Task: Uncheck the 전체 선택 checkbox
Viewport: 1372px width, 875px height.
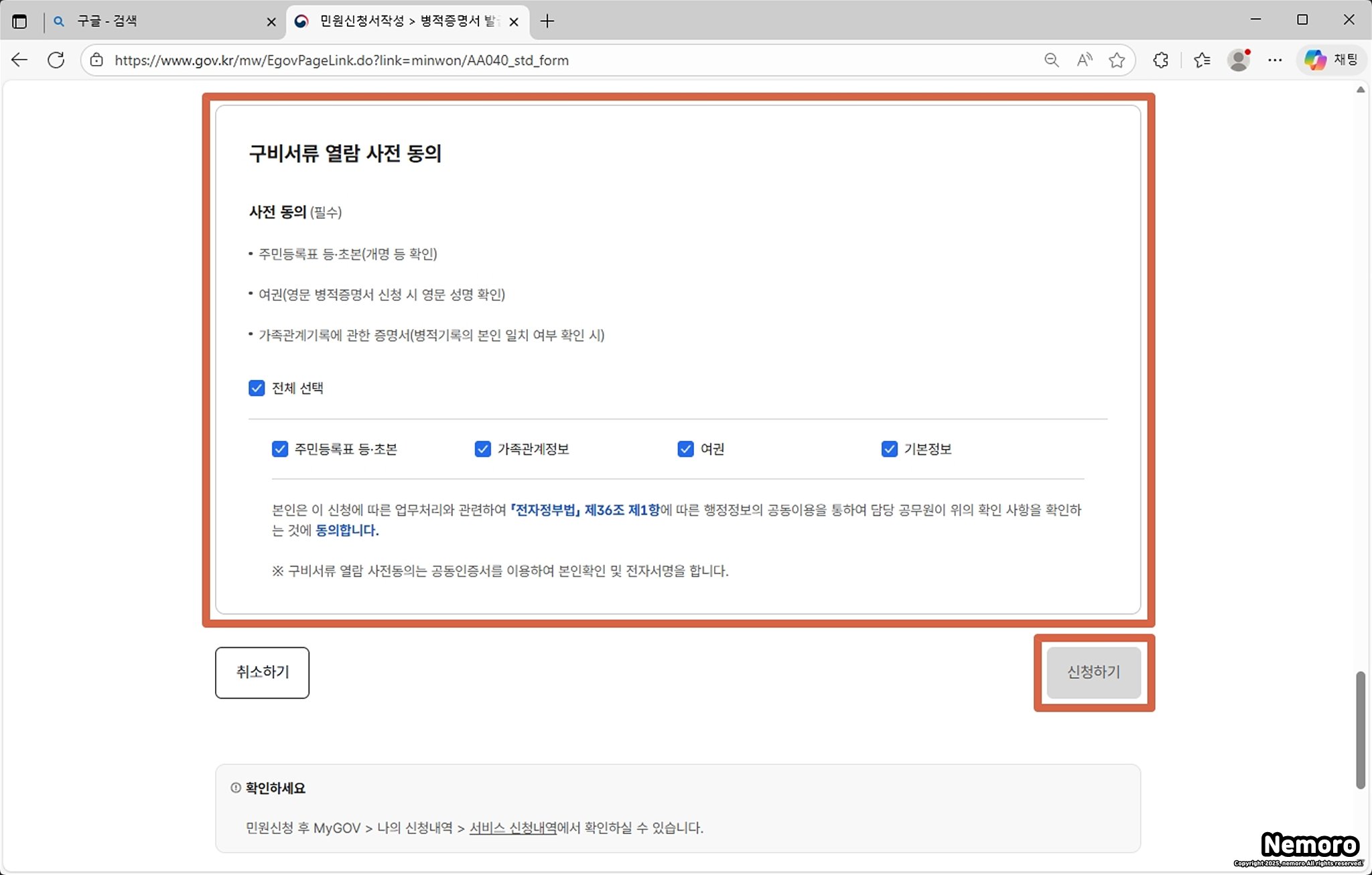Action: [x=257, y=388]
